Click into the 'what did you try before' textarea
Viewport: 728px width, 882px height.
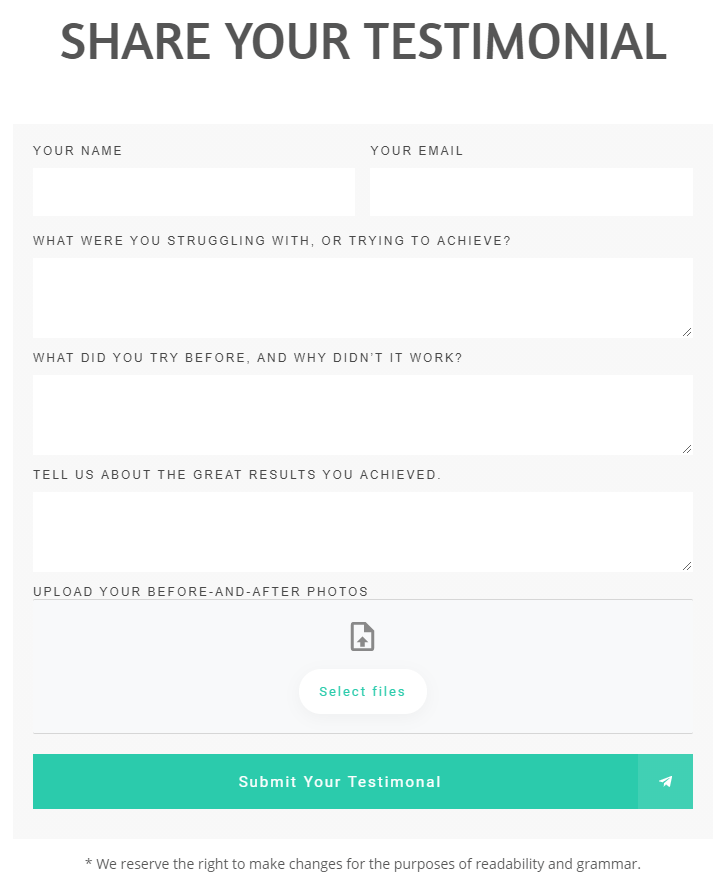(362, 414)
